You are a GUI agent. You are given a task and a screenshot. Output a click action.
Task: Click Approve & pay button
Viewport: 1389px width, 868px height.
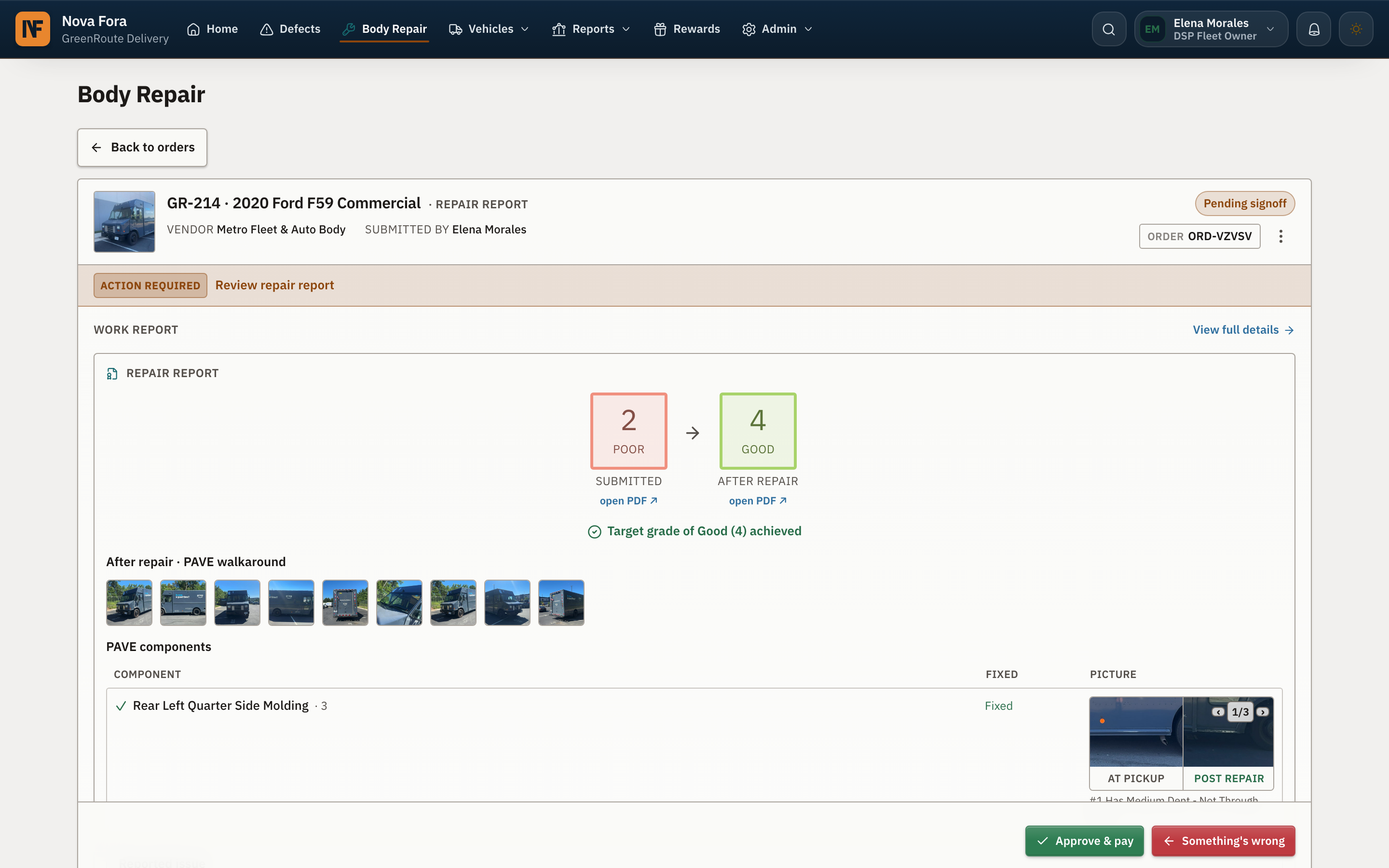[1084, 841]
